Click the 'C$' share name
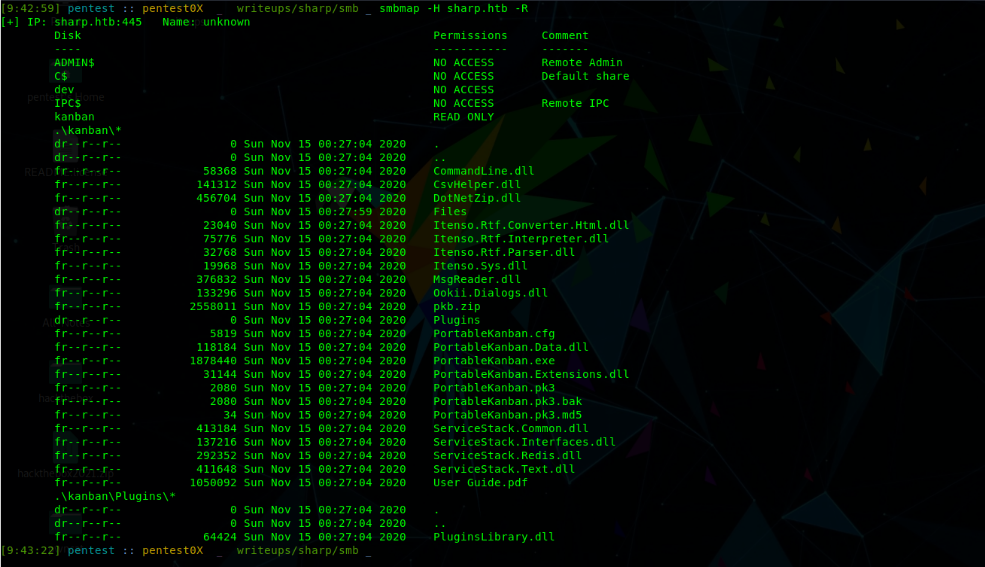 pyautogui.click(x=60, y=76)
